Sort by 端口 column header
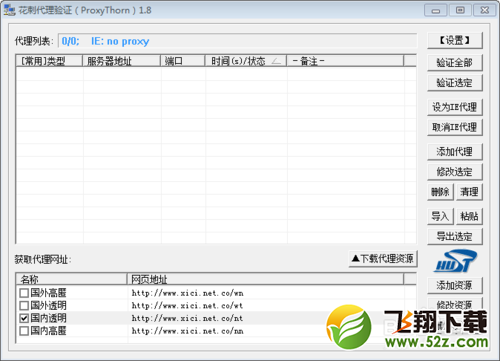Image resolution: width=500 pixels, height=361 pixels. pos(183,61)
